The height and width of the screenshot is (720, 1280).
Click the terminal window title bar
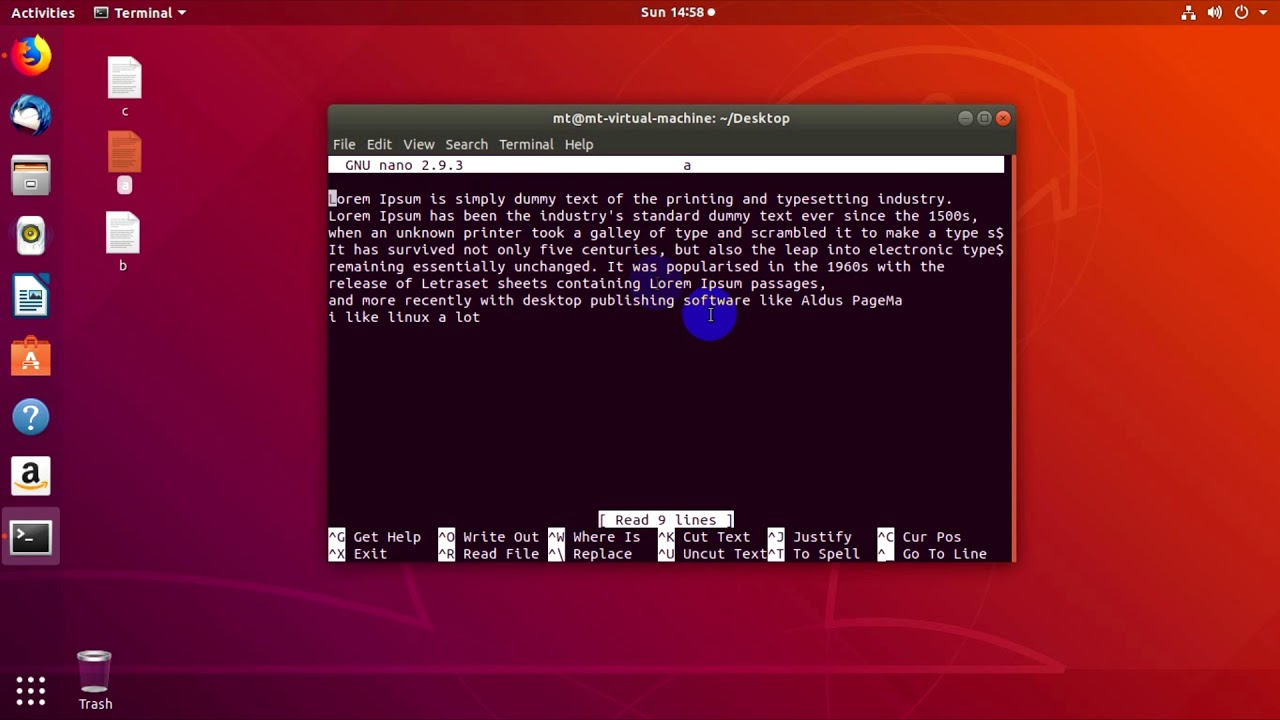pyautogui.click(x=671, y=118)
